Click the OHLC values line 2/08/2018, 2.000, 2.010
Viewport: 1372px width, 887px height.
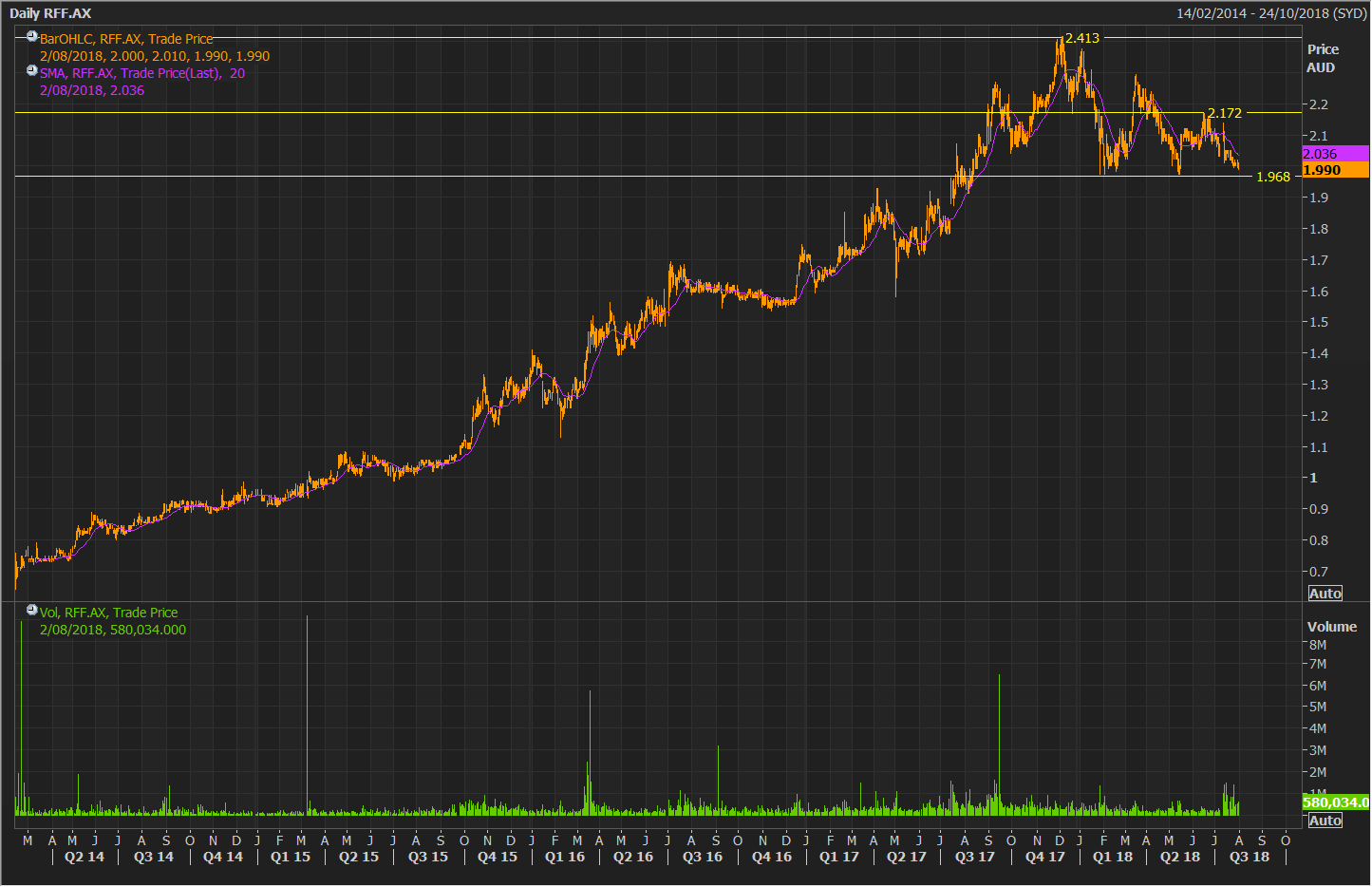click(155, 56)
